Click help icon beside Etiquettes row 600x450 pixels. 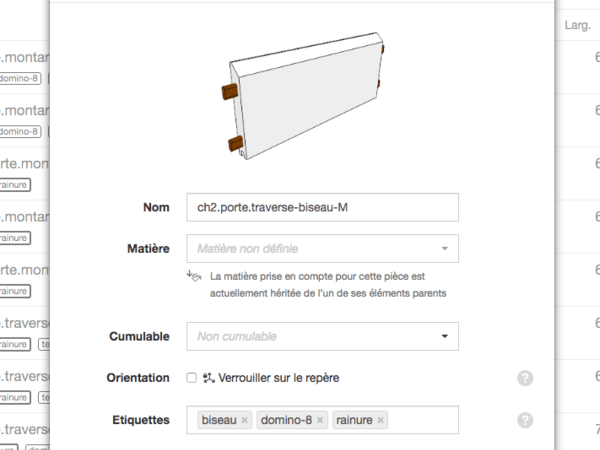click(x=525, y=421)
